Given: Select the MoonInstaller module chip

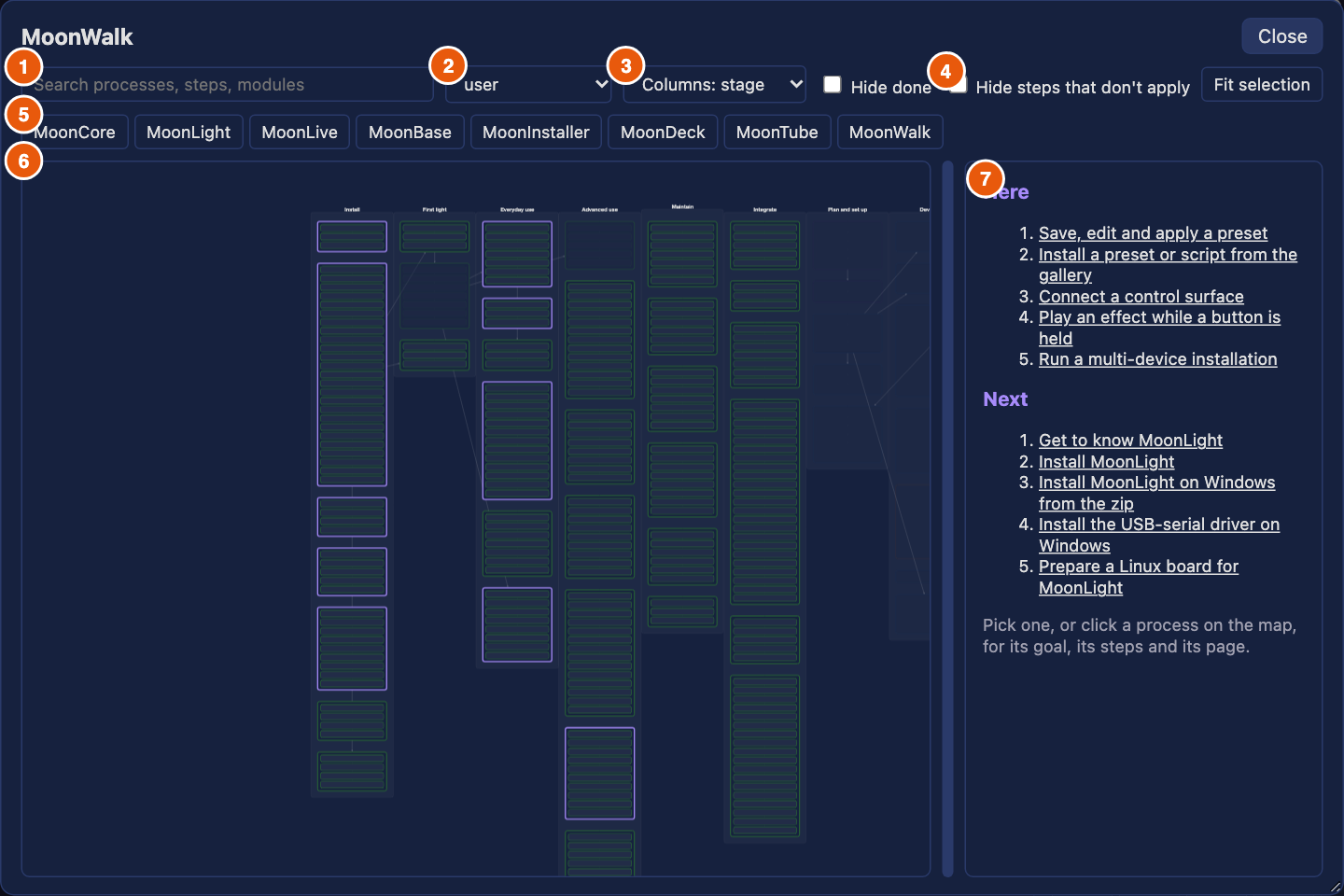Looking at the screenshot, I should pos(536,132).
